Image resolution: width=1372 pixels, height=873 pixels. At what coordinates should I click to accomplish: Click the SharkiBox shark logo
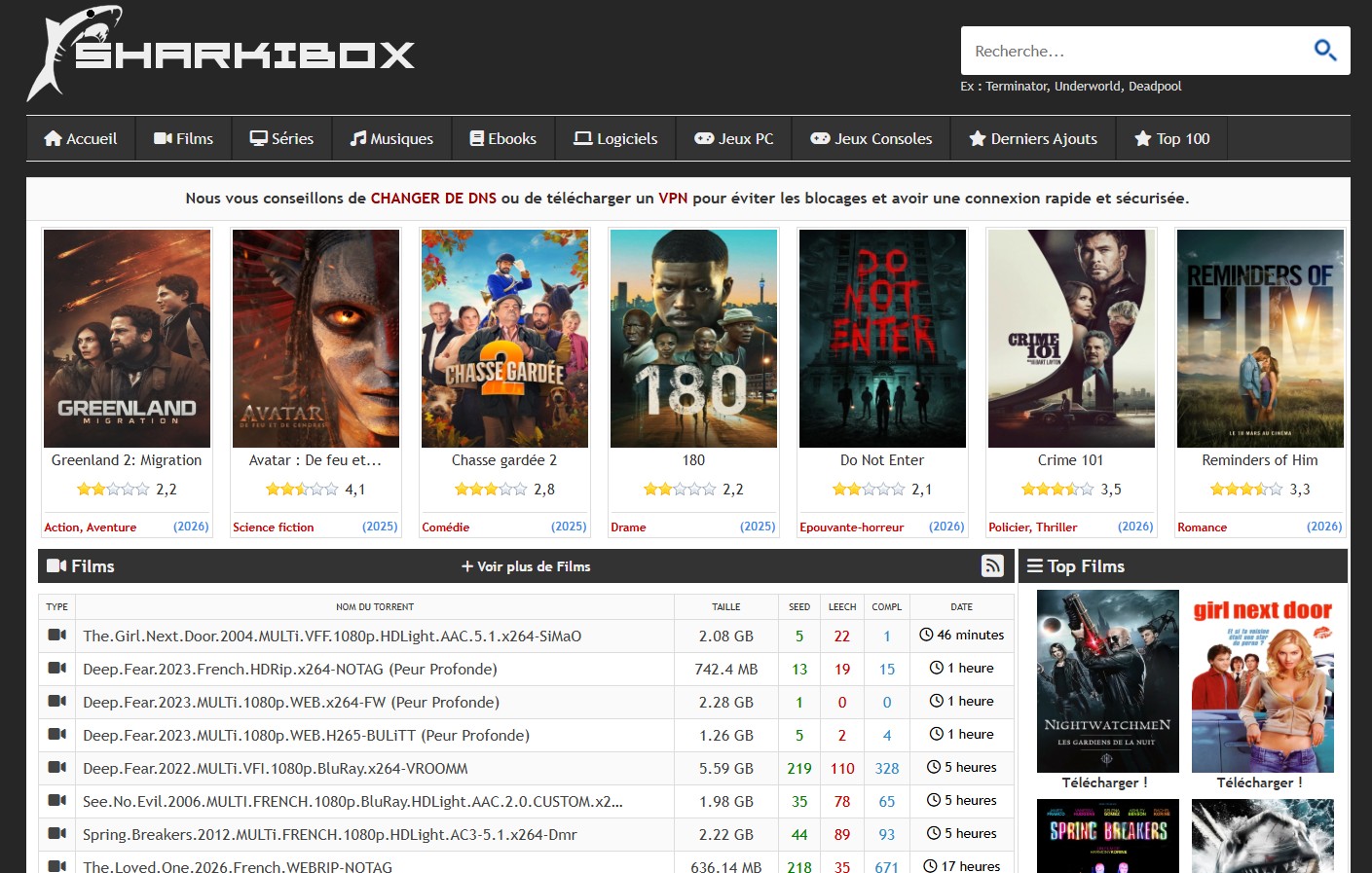coord(221,54)
